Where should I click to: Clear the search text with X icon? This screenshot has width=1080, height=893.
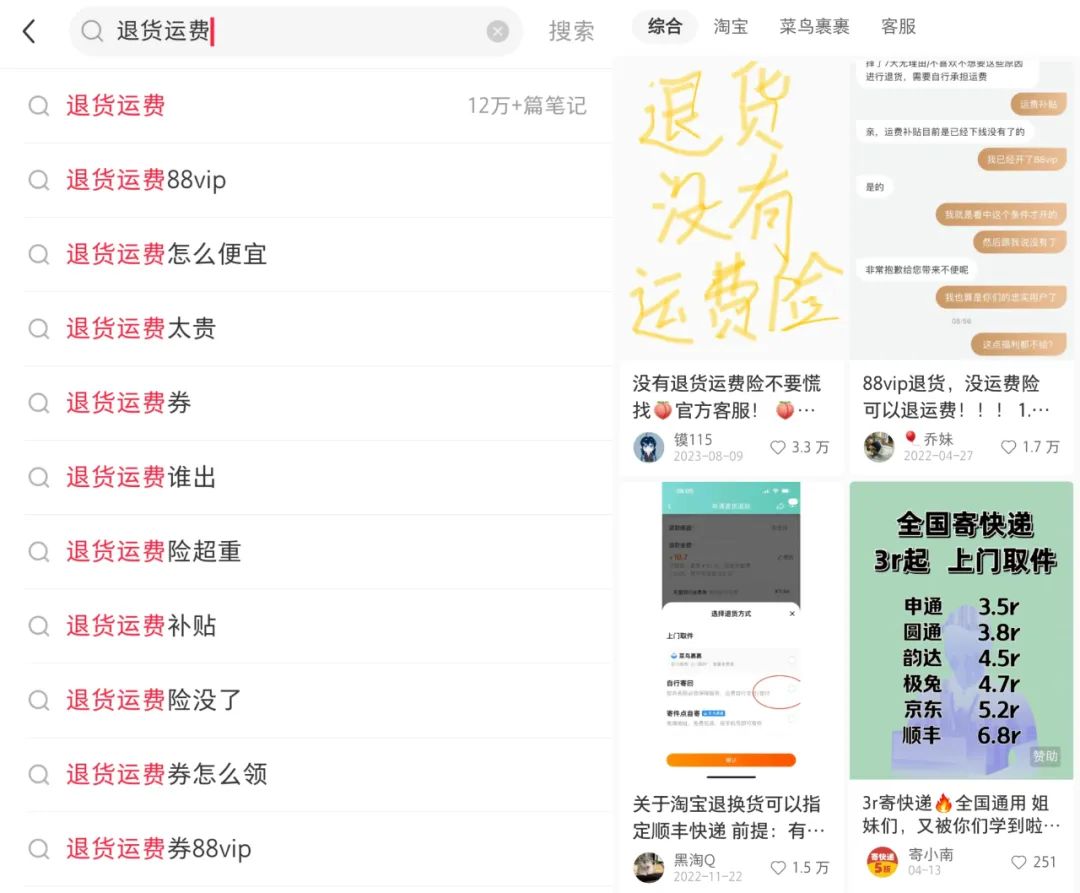(x=497, y=31)
